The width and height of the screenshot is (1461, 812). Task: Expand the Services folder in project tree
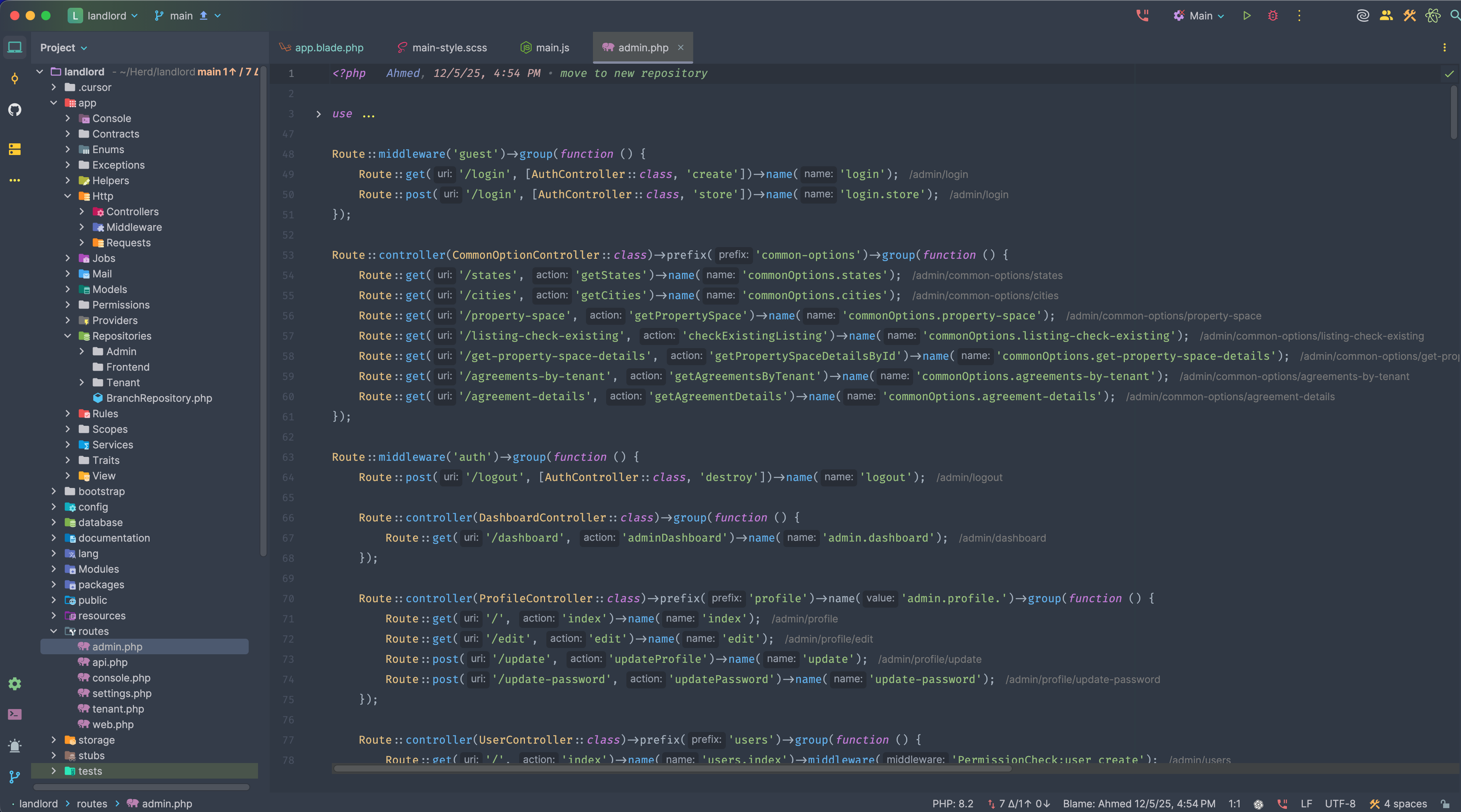click(x=68, y=444)
